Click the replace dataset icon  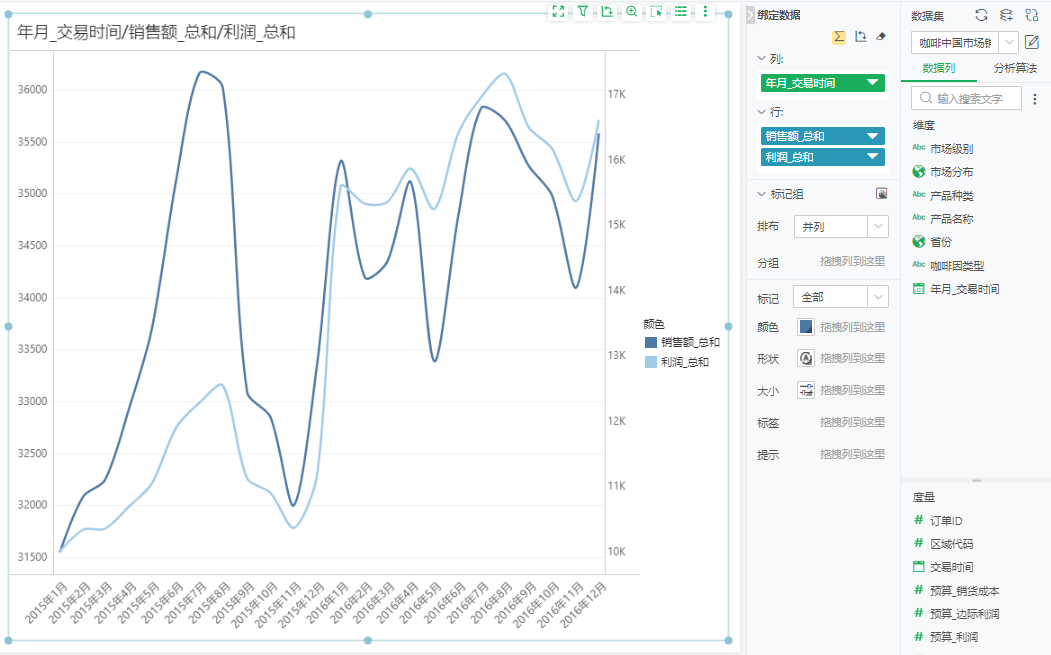point(1032,15)
